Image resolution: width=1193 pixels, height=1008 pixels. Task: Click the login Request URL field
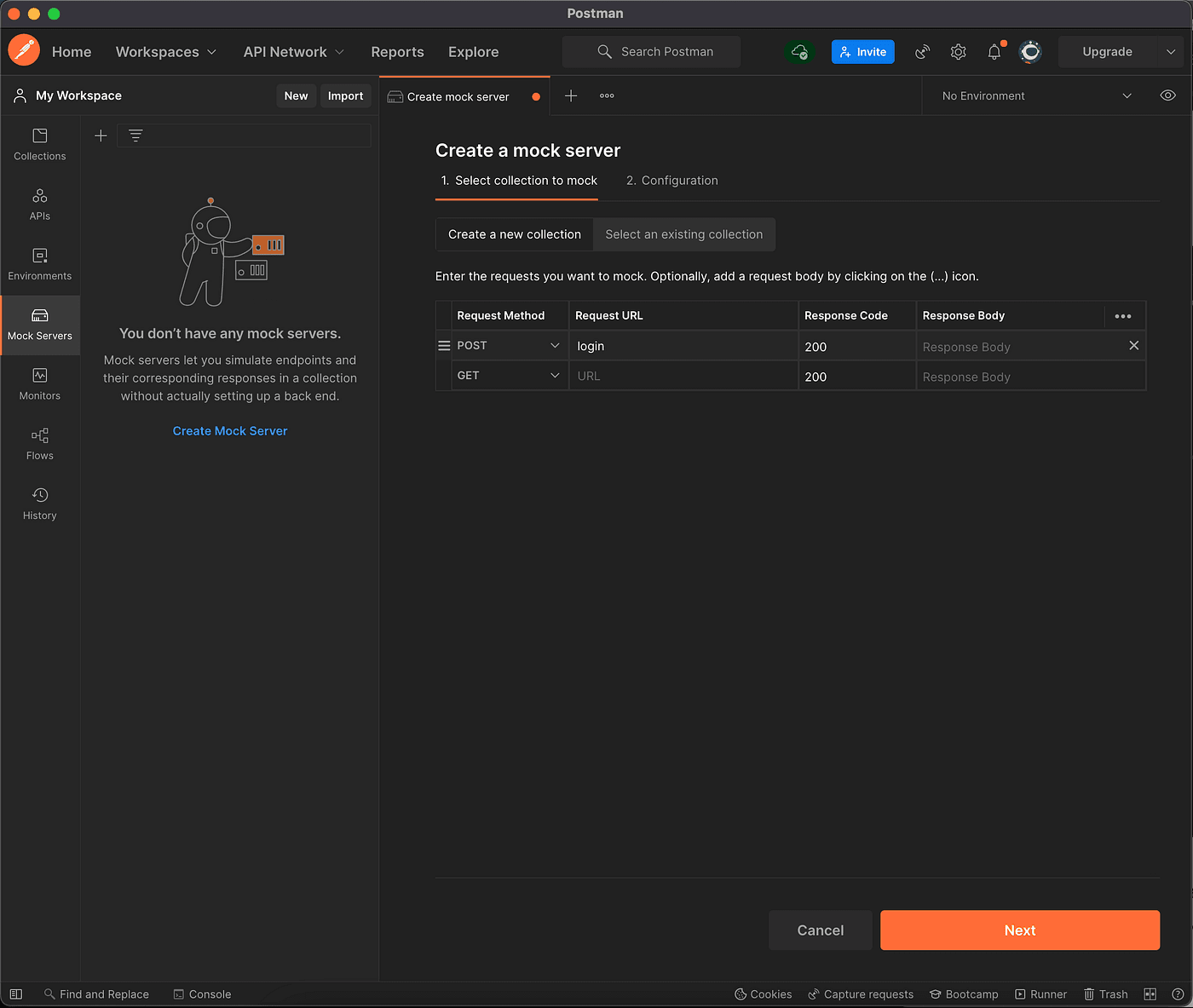coord(683,346)
